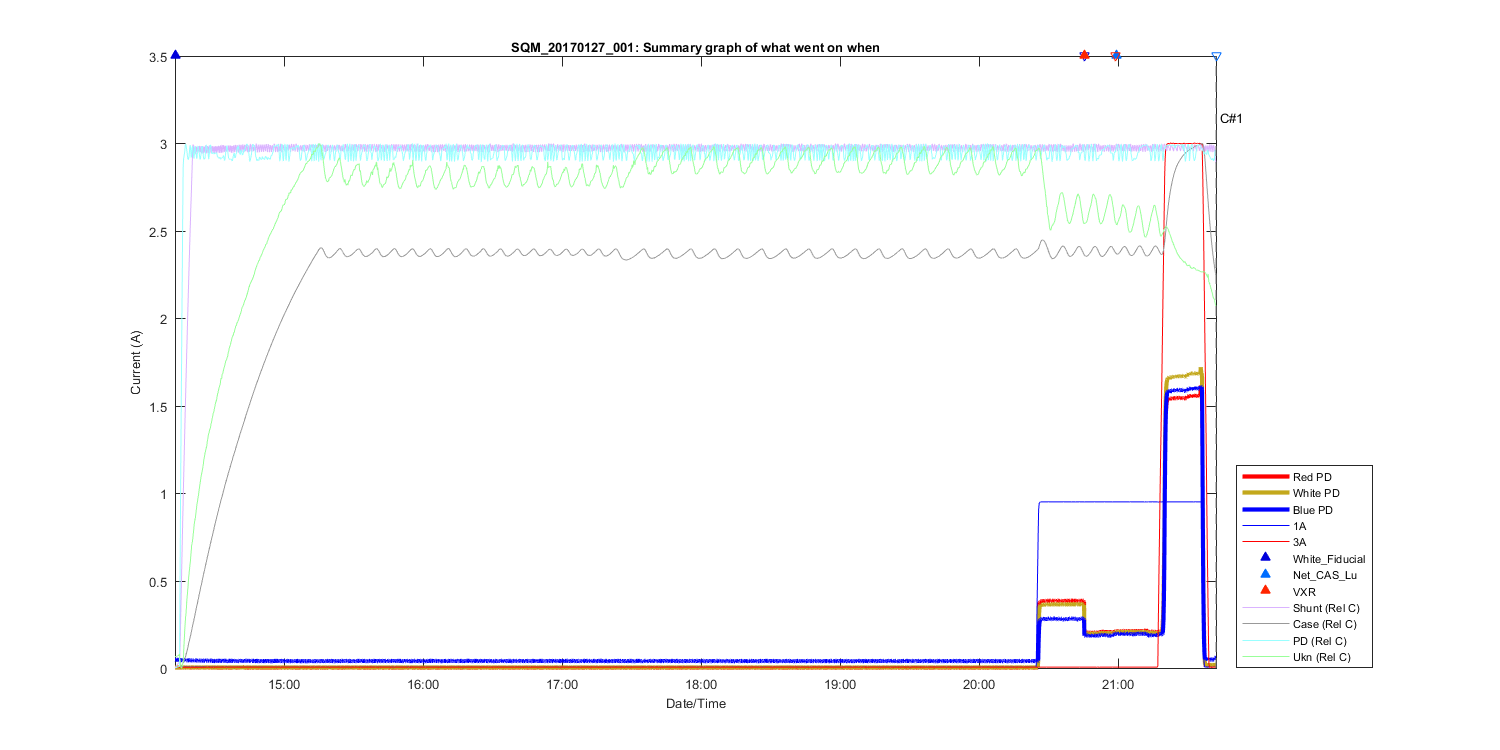Screen dimensions: 1500x750
Task: Select the 3A legend entry
Action: [x=1299, y=542]
